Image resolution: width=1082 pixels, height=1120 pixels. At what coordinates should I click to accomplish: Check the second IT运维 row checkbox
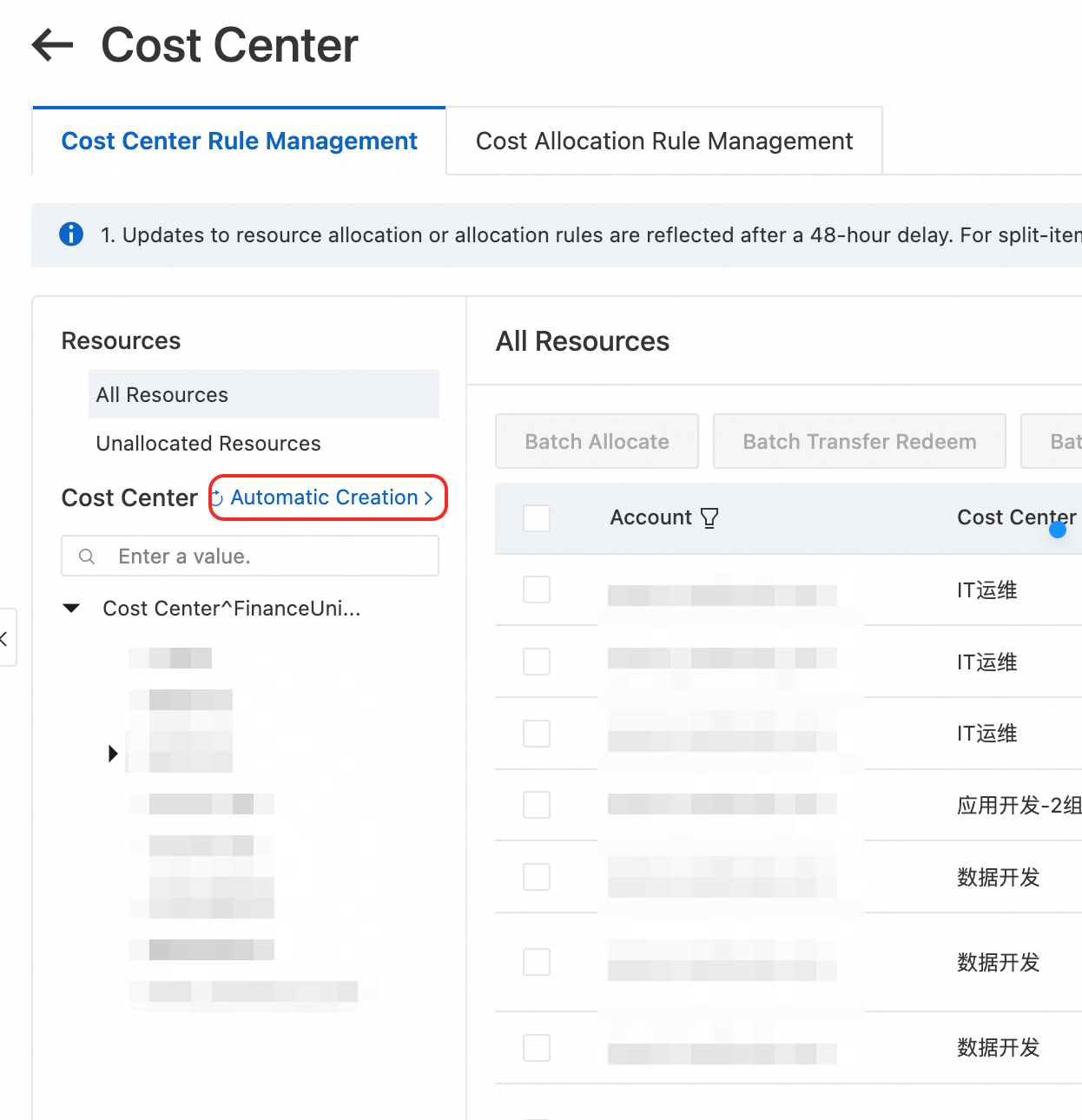pos(537,662)
